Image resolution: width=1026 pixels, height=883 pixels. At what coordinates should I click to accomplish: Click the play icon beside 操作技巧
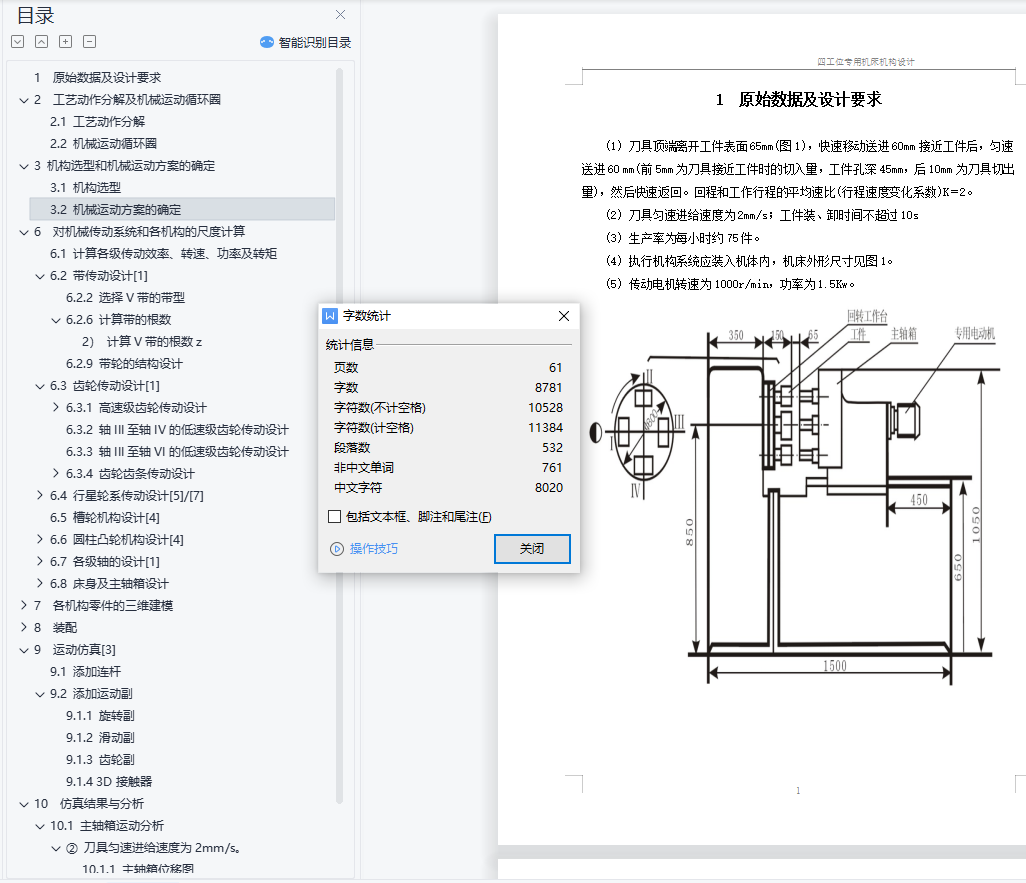point(336,549)
